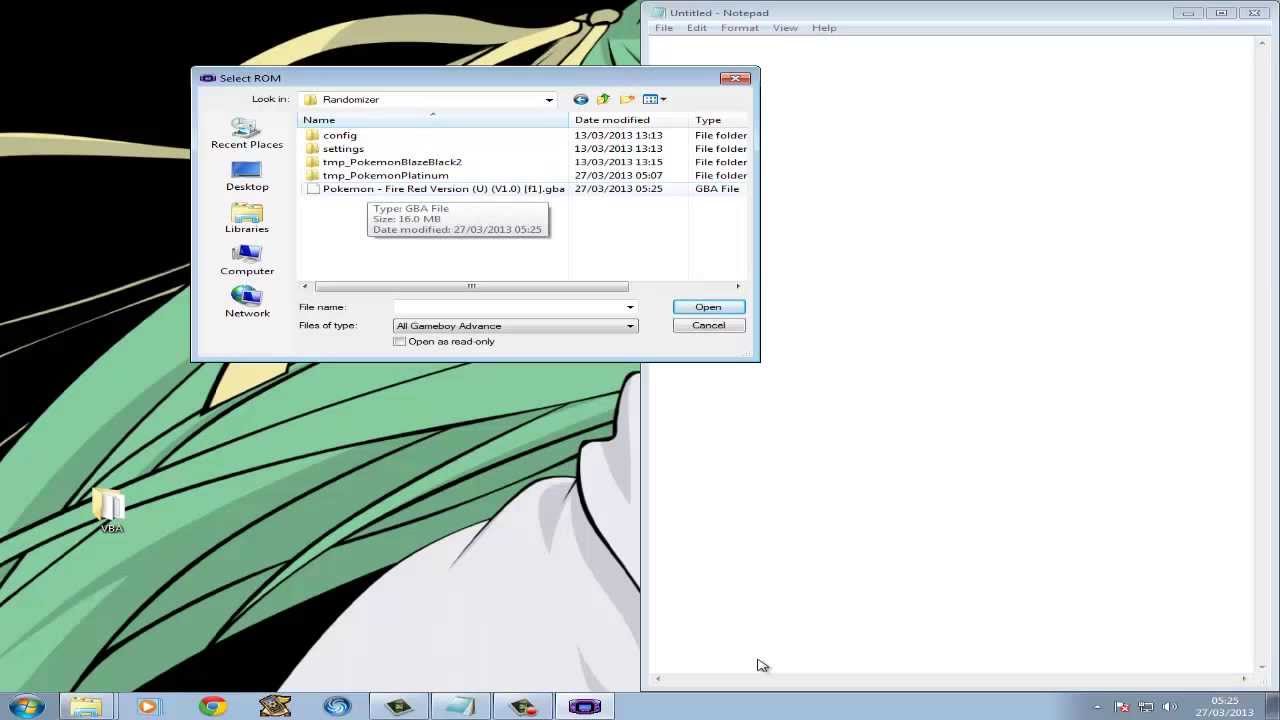Click in the File name input field
Viewport: 1280px width, 720px height.
pos(508,307)
